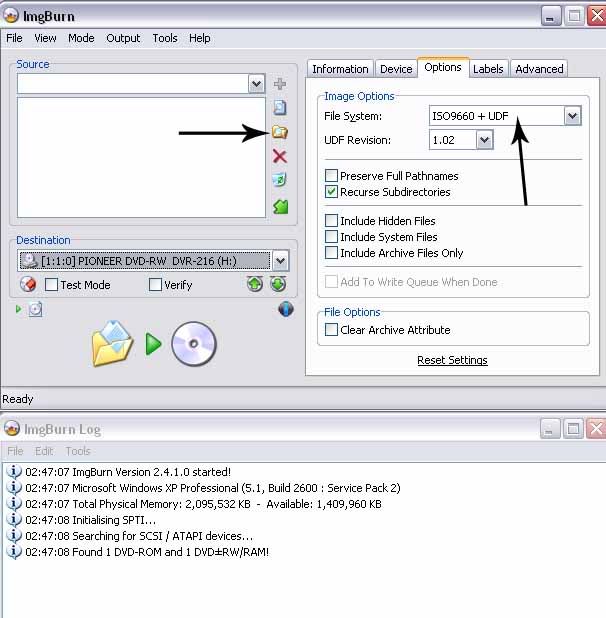Uncheck Recurse Subdirectories

[331, 192]
